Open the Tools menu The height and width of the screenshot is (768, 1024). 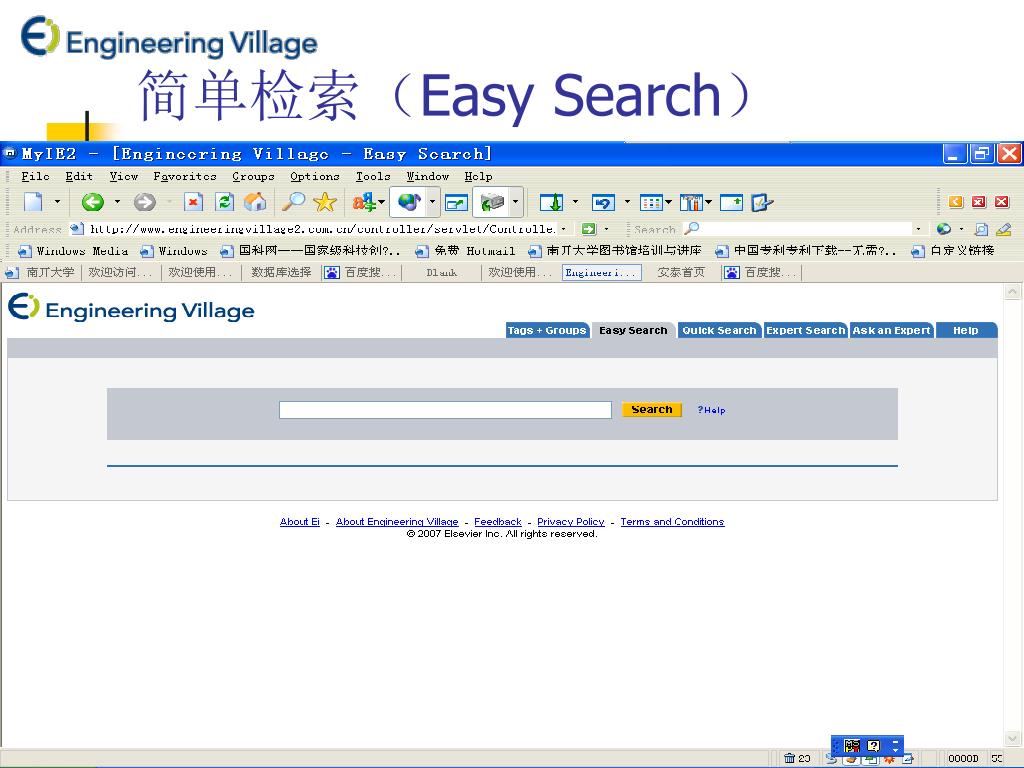point(373,176)
